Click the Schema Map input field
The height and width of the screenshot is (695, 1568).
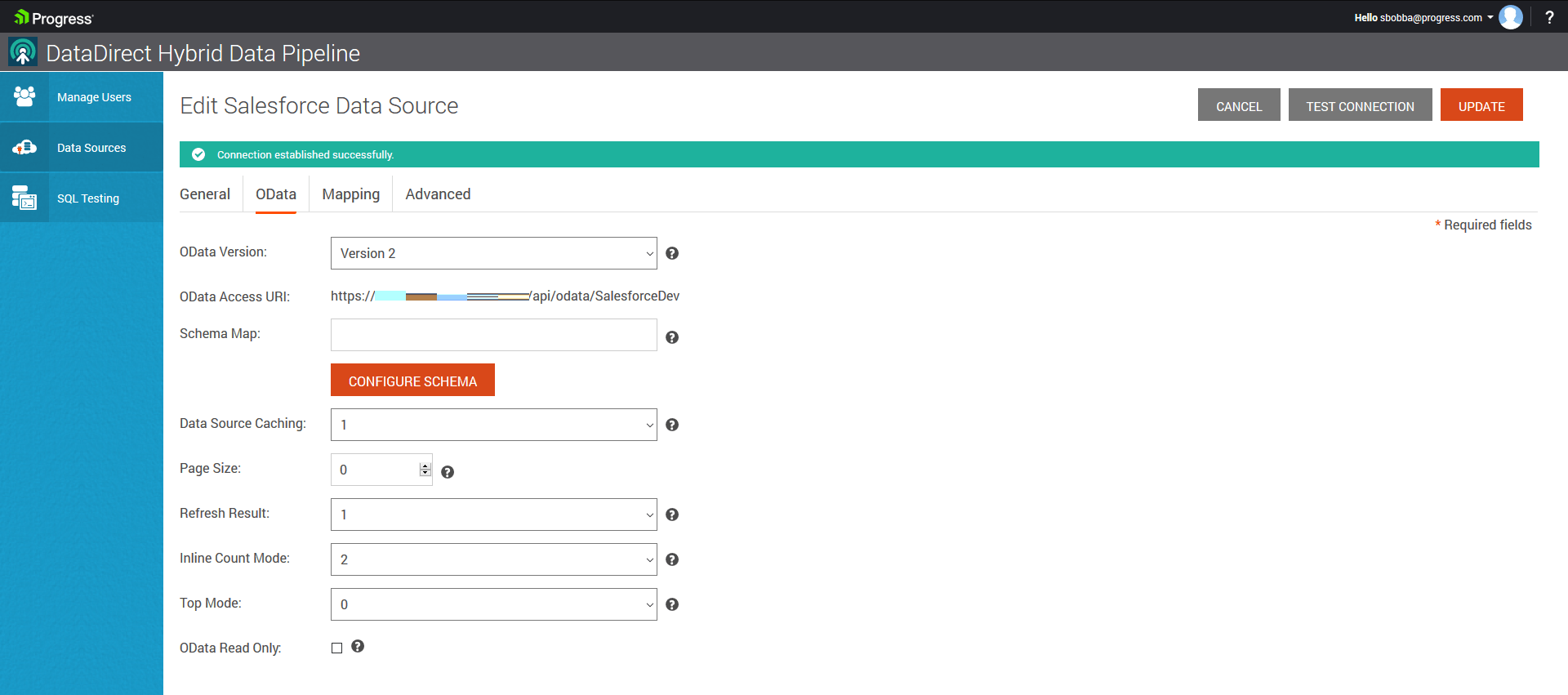pos(494,335)
